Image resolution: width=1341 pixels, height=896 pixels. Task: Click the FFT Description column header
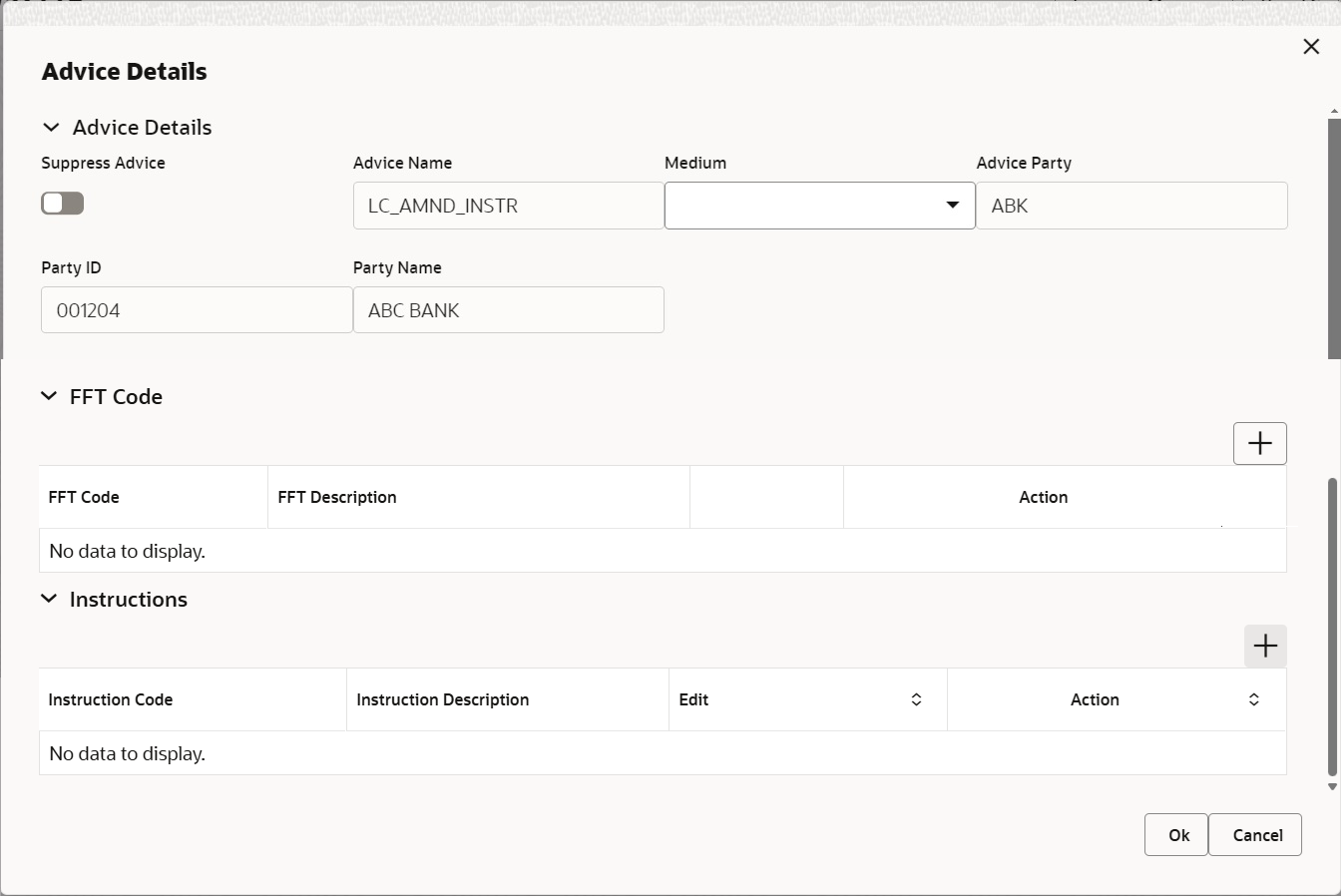[x=479, y=497]
